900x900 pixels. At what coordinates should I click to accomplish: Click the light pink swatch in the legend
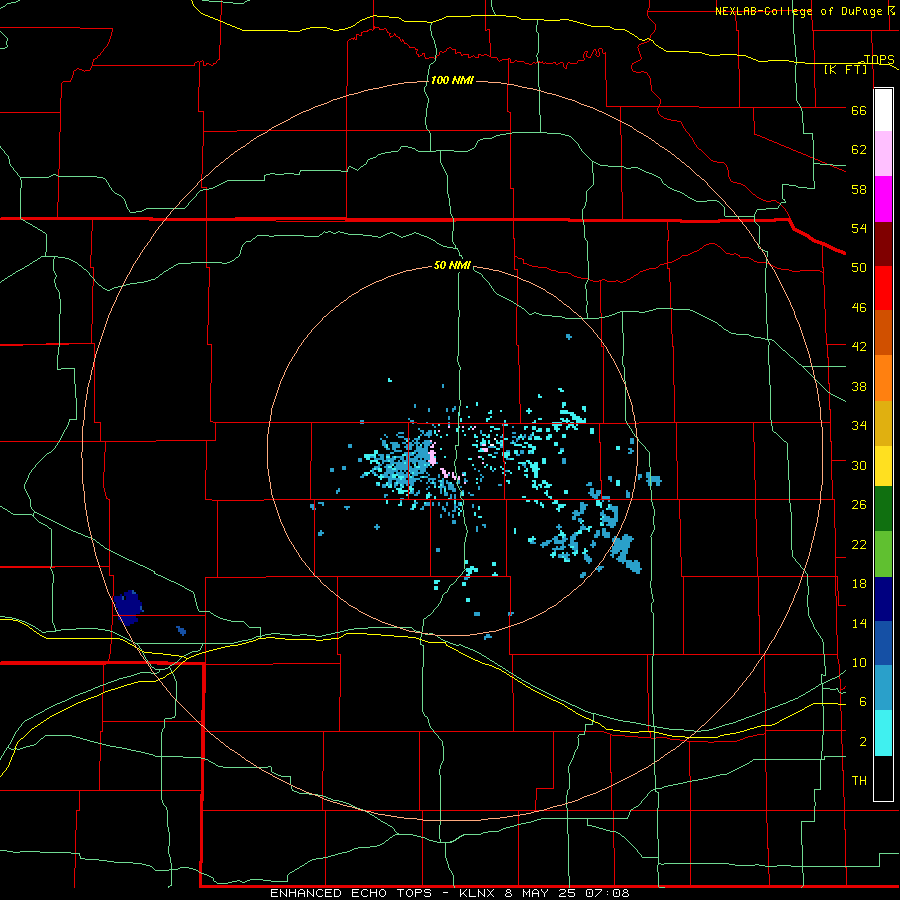point(883,154)
